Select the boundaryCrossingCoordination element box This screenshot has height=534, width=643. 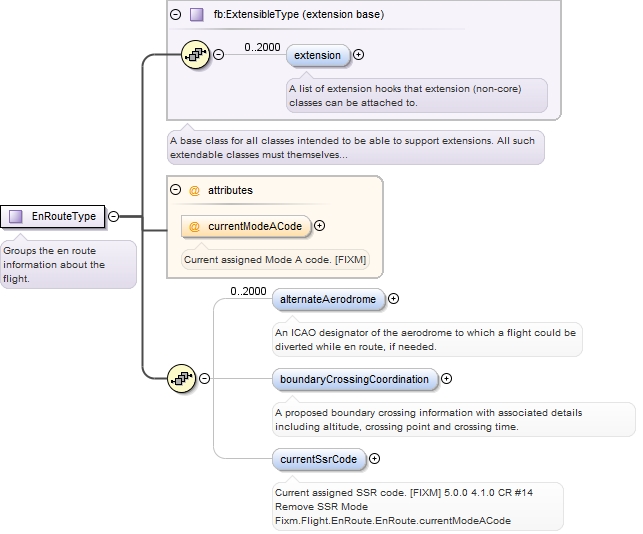coord(355,379)
